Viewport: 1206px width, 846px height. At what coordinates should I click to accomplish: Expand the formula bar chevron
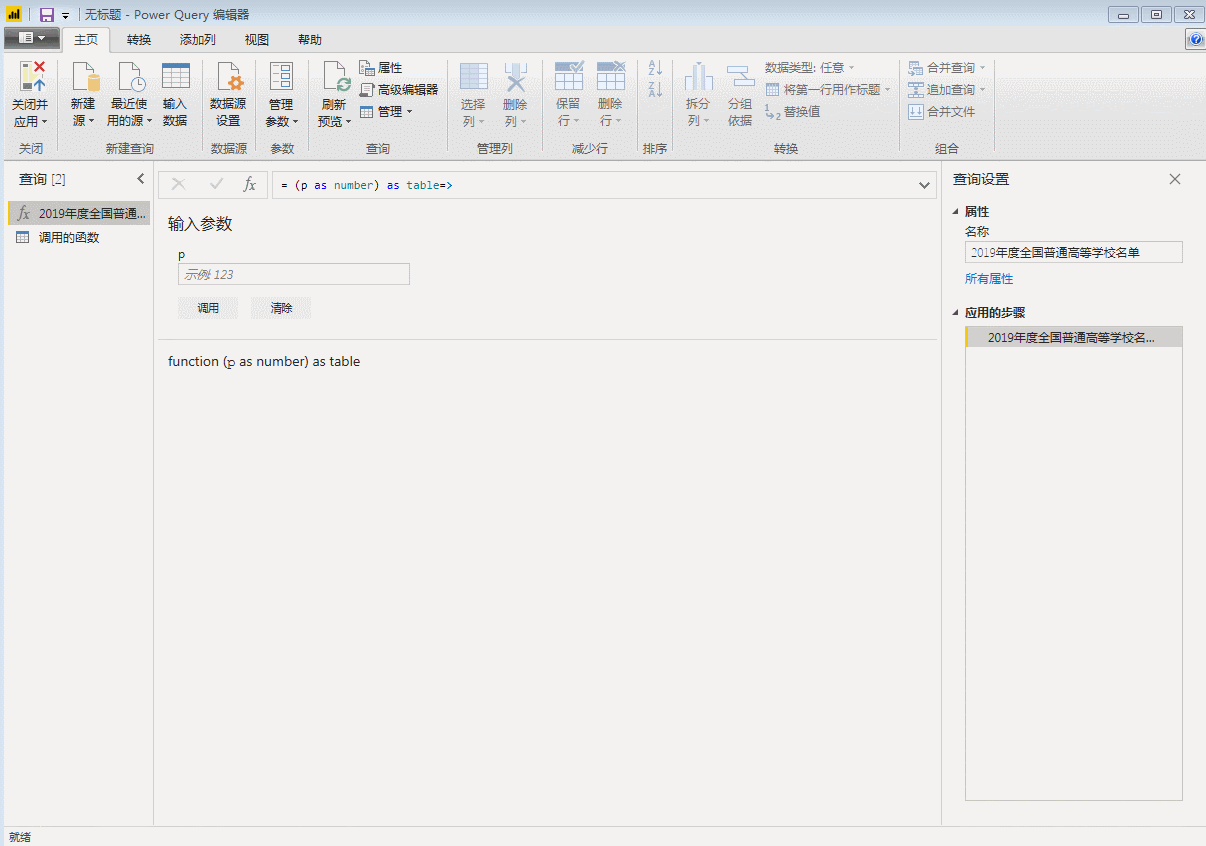coord(925,185)
